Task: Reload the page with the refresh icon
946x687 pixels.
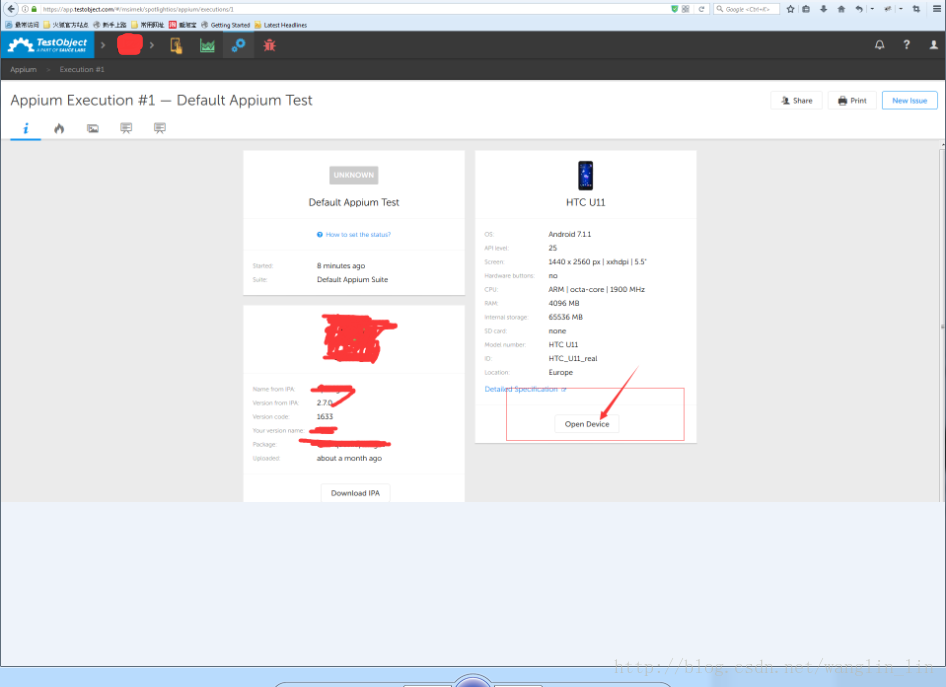Action: [x=701, y=9]
